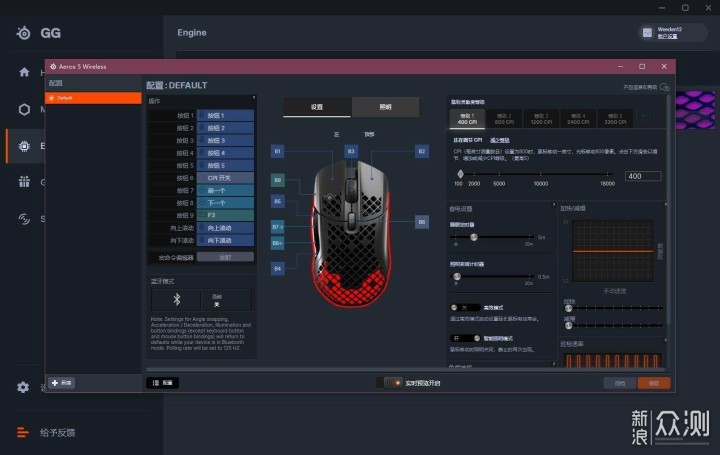
Task: Select the B9 marker on mouse diagram
Action: click(x=277, y=180)
